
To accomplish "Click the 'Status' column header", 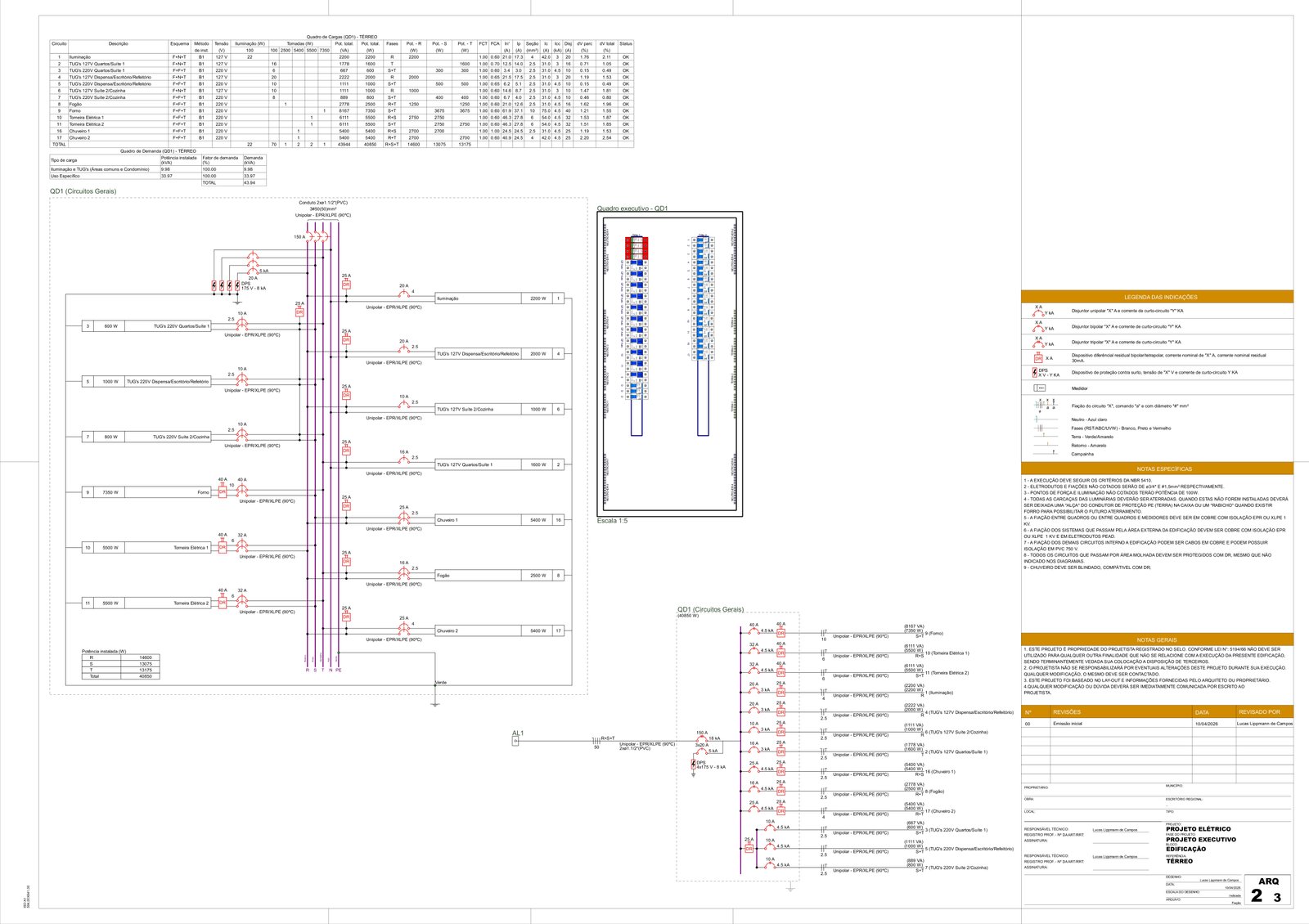I will click(626, 44).
